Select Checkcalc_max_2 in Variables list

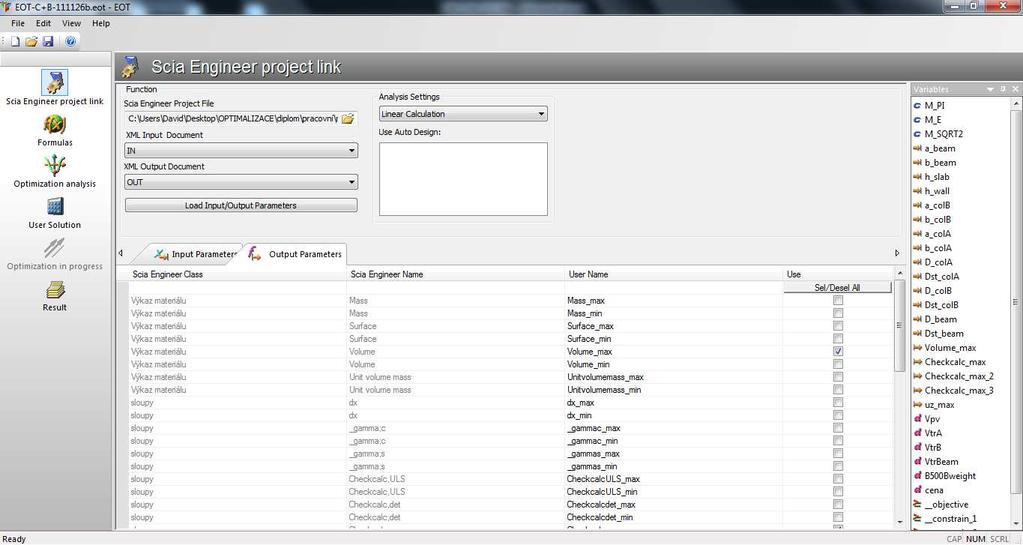tap(958, 377)
